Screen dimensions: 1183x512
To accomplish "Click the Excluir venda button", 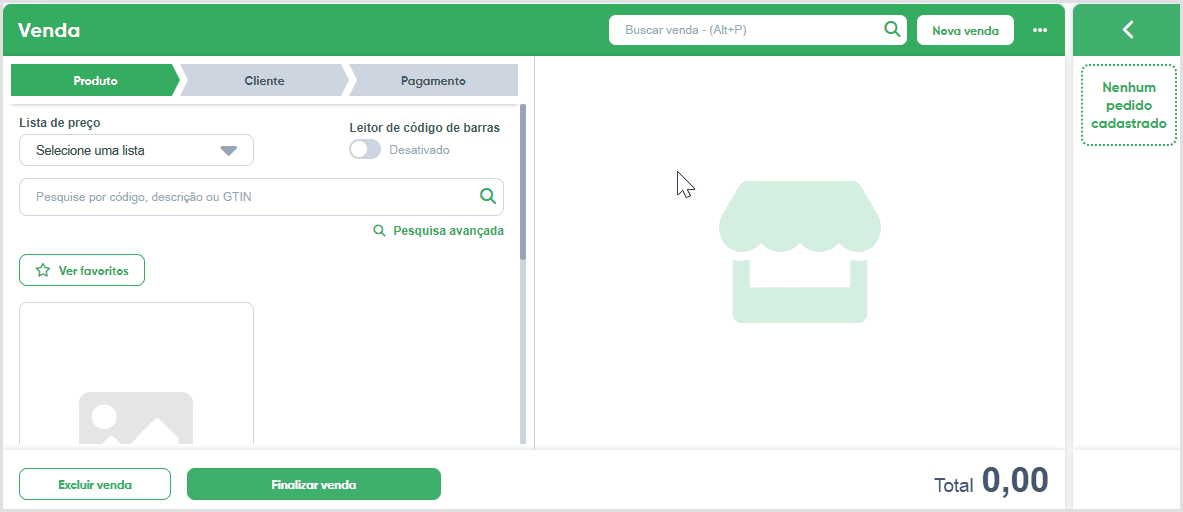I will click(x=95, y=484).
